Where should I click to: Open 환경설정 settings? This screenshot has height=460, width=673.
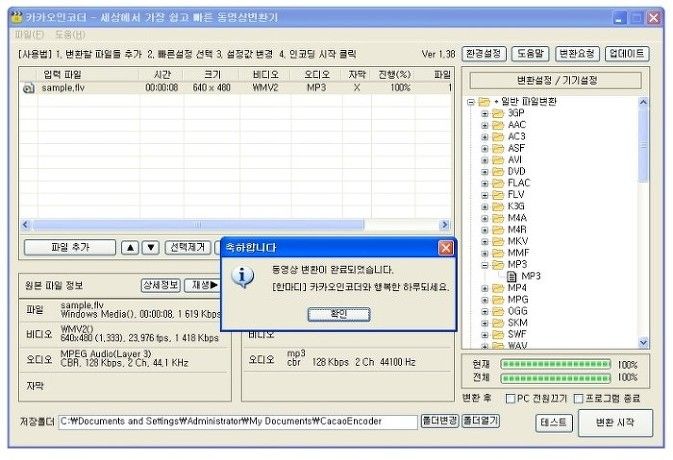tap(484, 54)
